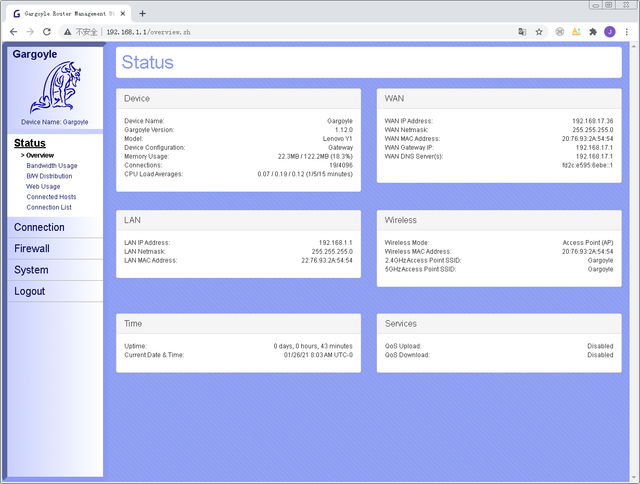Click Wireless Mode value Access Point (AP)
Image resolution: width=640 pixels, height=484 pixels.
point(588,243)
